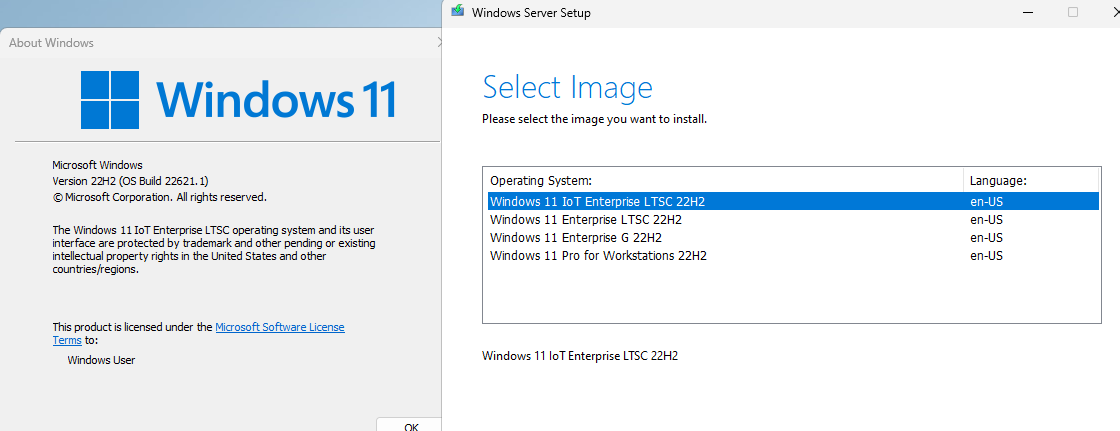This screenshot has height=431, width=1120.
Task: Select Windows 11 IoT Enterprise LTSC 22H2 in list
Action: (x=793, y=202)
